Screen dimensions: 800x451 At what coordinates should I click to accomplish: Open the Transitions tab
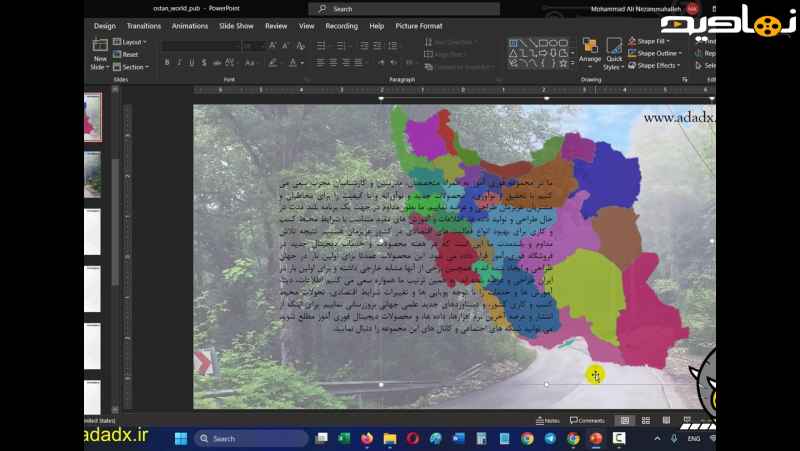coord(144,26)
